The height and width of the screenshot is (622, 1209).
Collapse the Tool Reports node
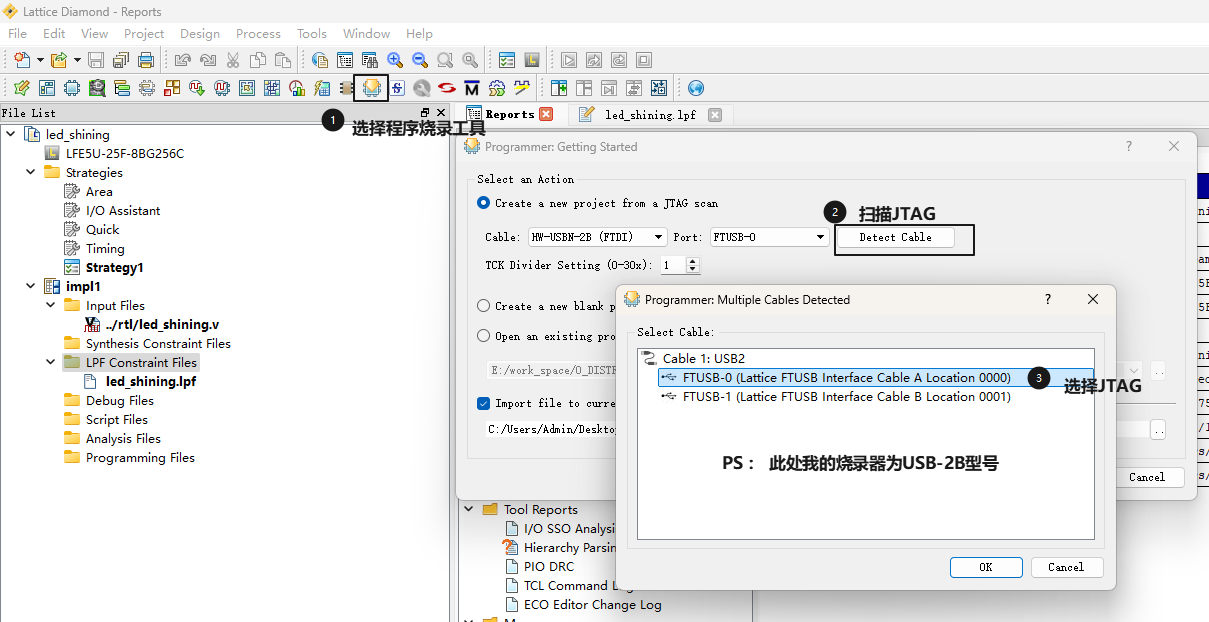tap(468, 509)
